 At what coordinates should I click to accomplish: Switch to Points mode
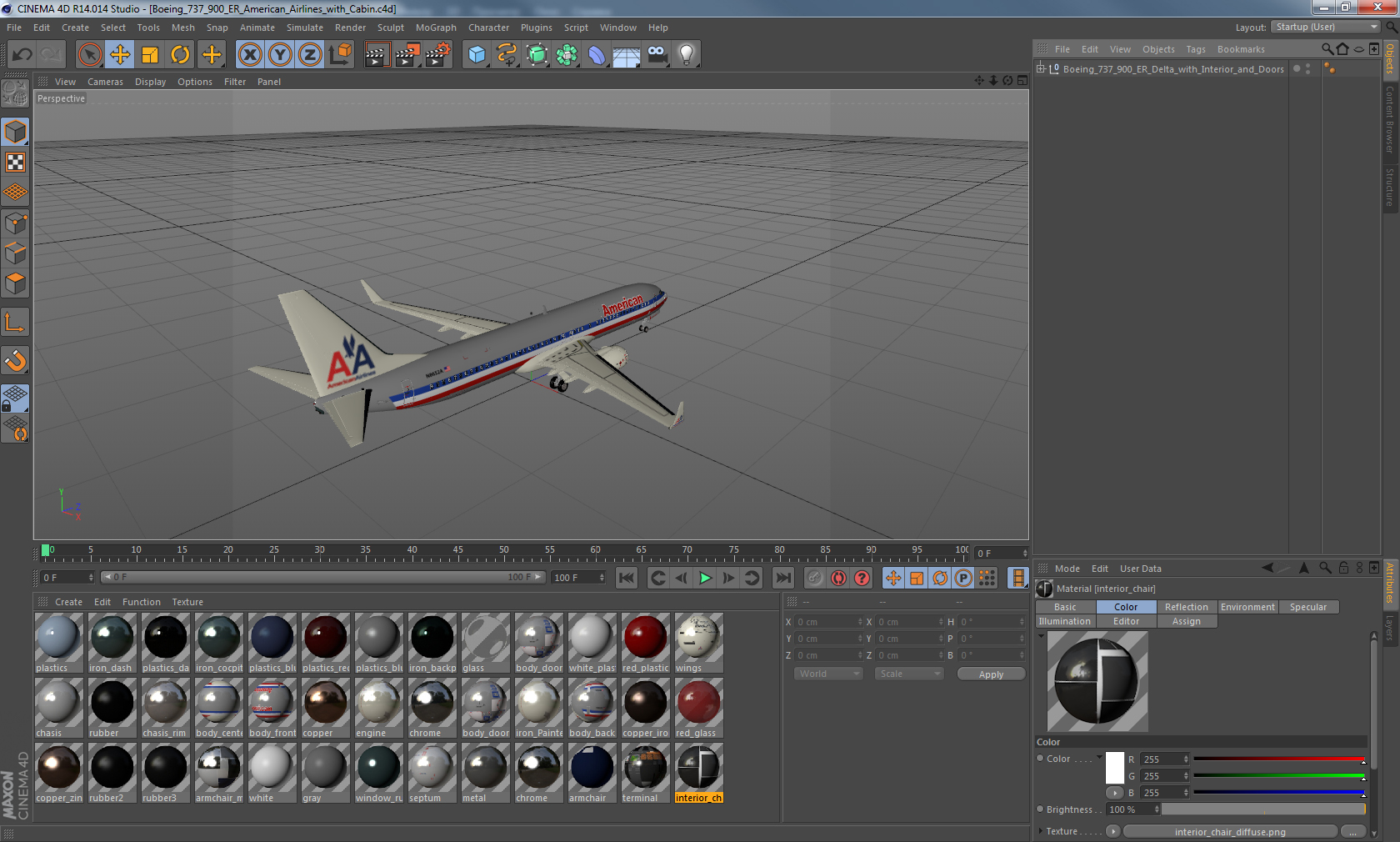coord(15,223)
